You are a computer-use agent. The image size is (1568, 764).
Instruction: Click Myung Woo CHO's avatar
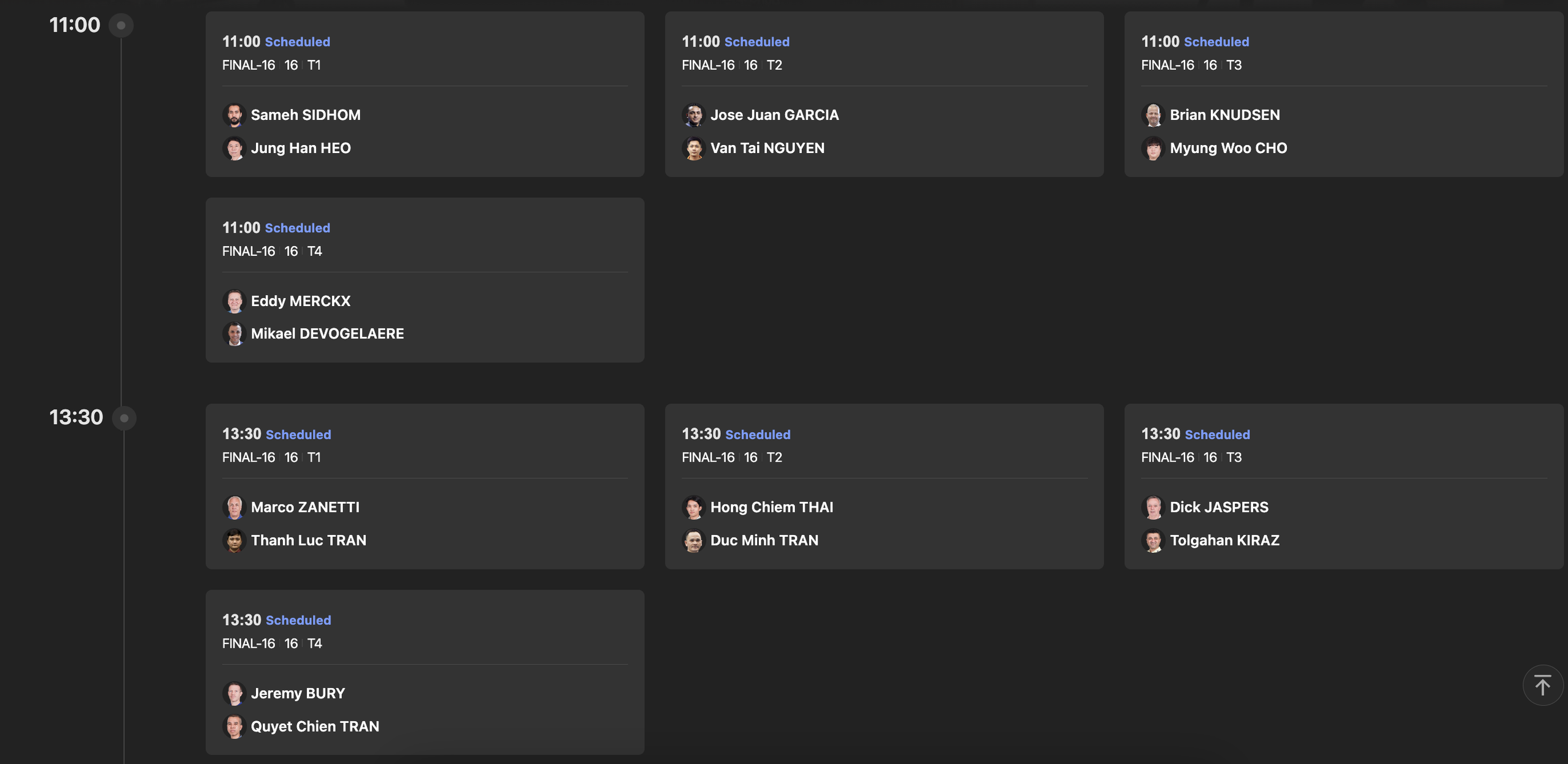tap(1153, 148)
